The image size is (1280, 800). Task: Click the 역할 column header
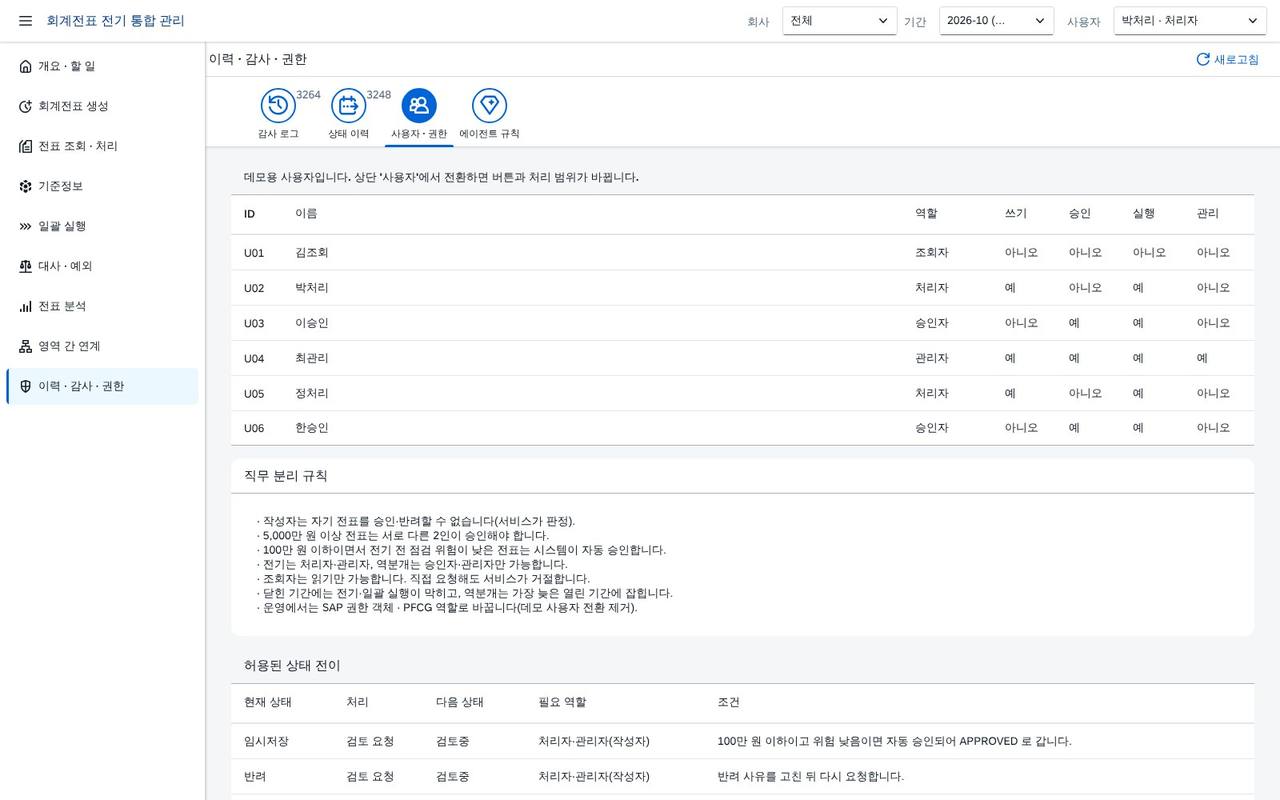[926, 213]
